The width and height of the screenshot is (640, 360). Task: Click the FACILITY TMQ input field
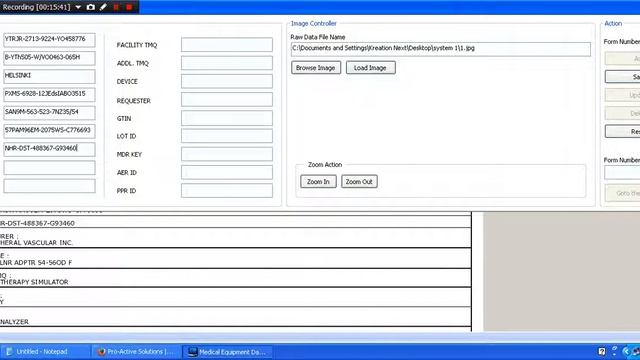[x=227, y=44]
